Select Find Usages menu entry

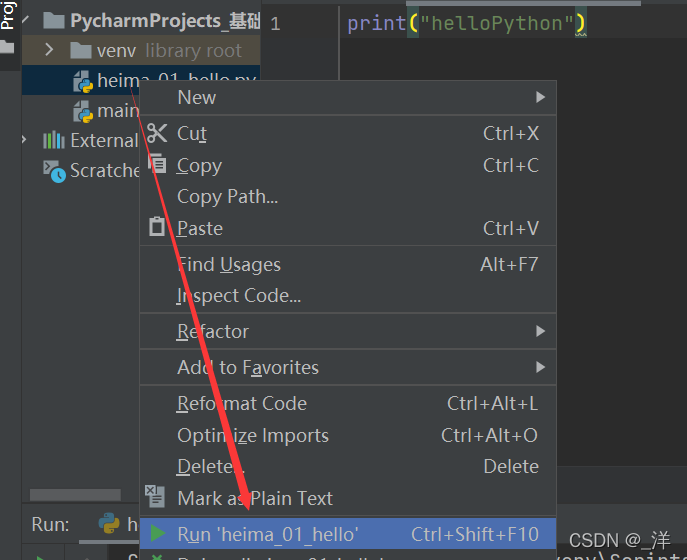[x=229, y=265]
